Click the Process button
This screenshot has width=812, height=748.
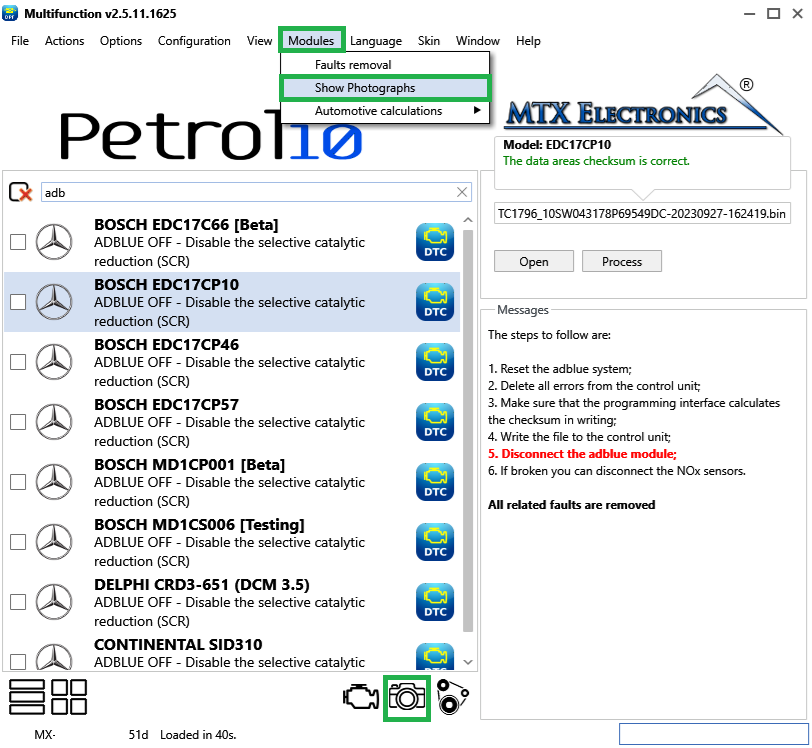622,262
